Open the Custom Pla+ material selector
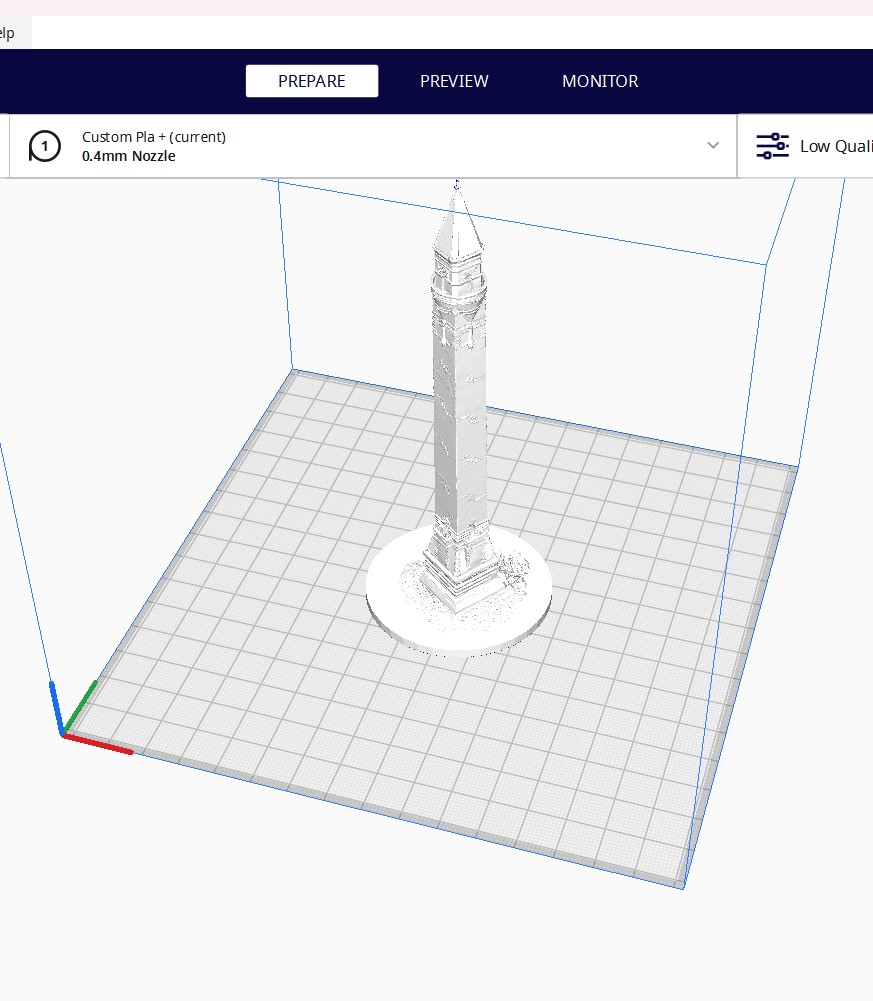The width and height of the screenshot is (873, 1001). [153, 137]
